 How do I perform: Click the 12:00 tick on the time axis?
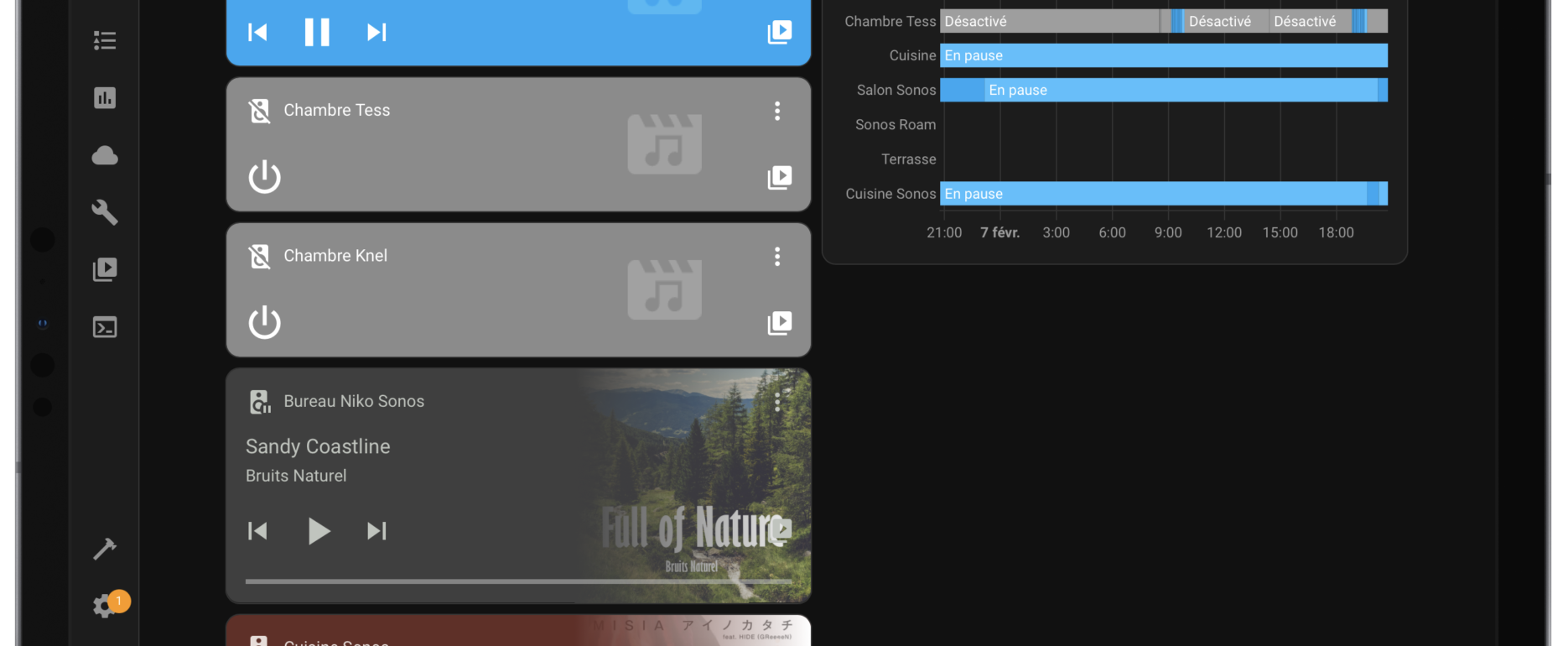coord(1224,232)
